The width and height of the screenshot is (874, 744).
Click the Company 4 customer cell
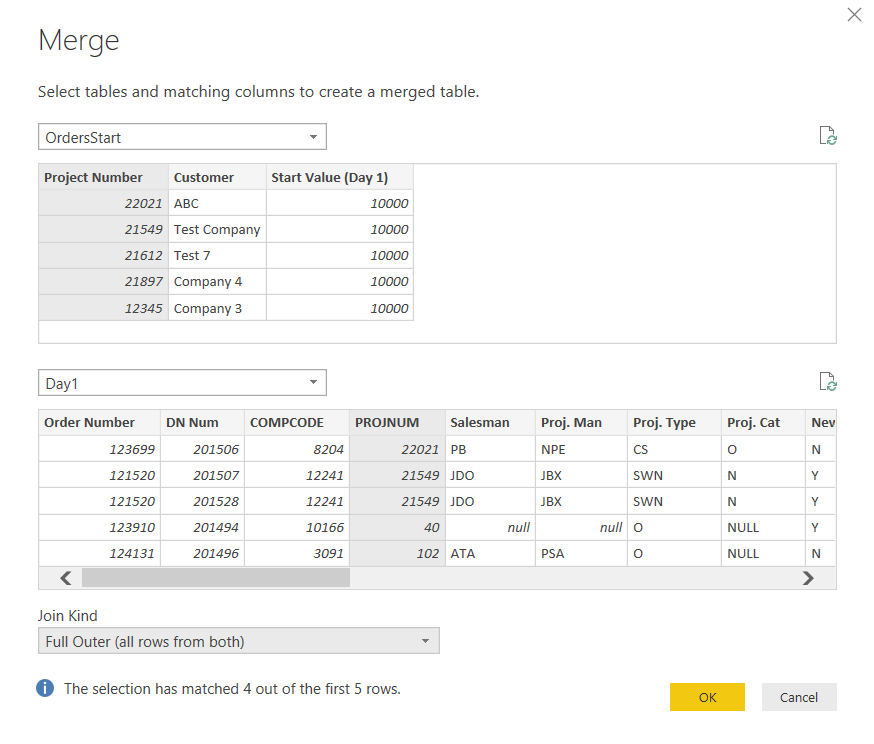pos(217,281)
